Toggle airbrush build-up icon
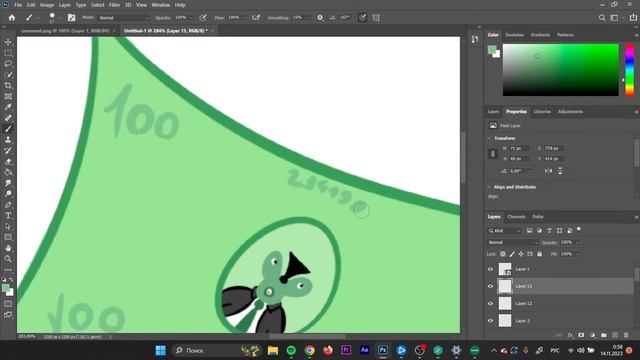 click(256, 18)
